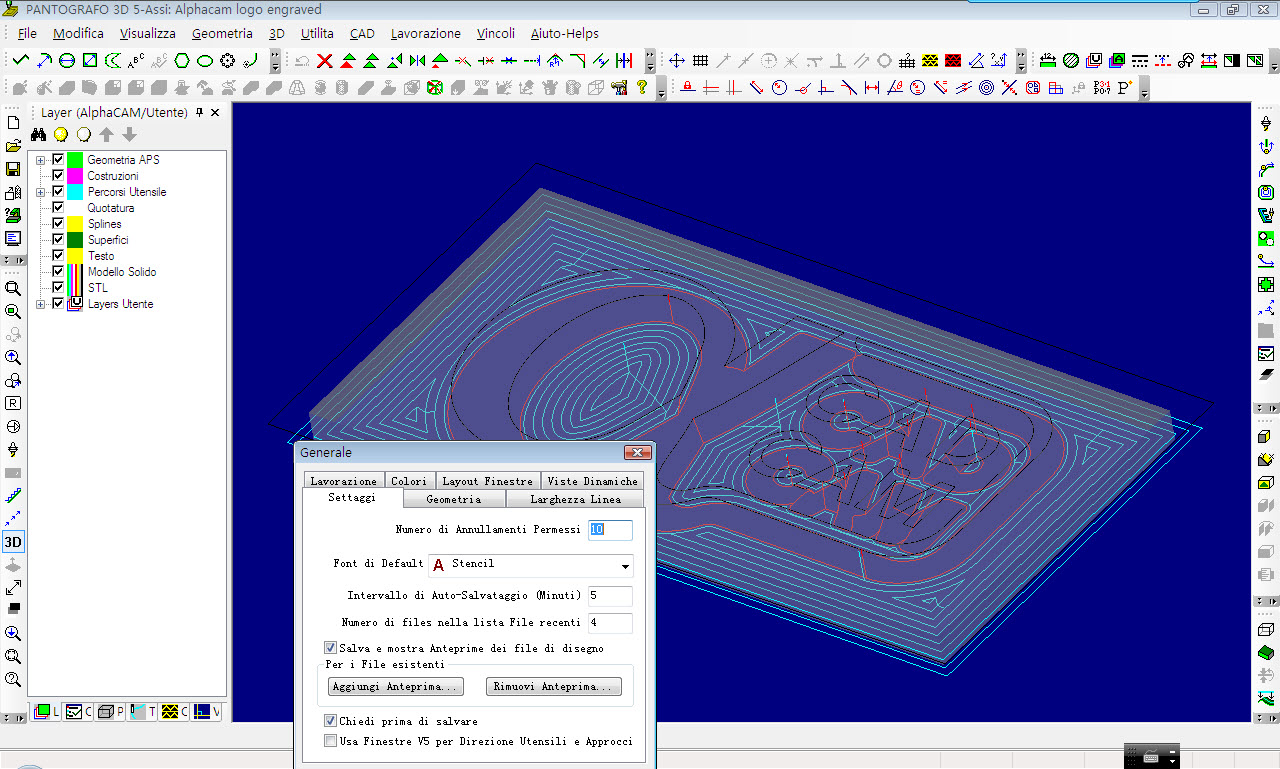Switch to the Colori tab
Screen dimensions: 1280x769
tap(409, 481)
